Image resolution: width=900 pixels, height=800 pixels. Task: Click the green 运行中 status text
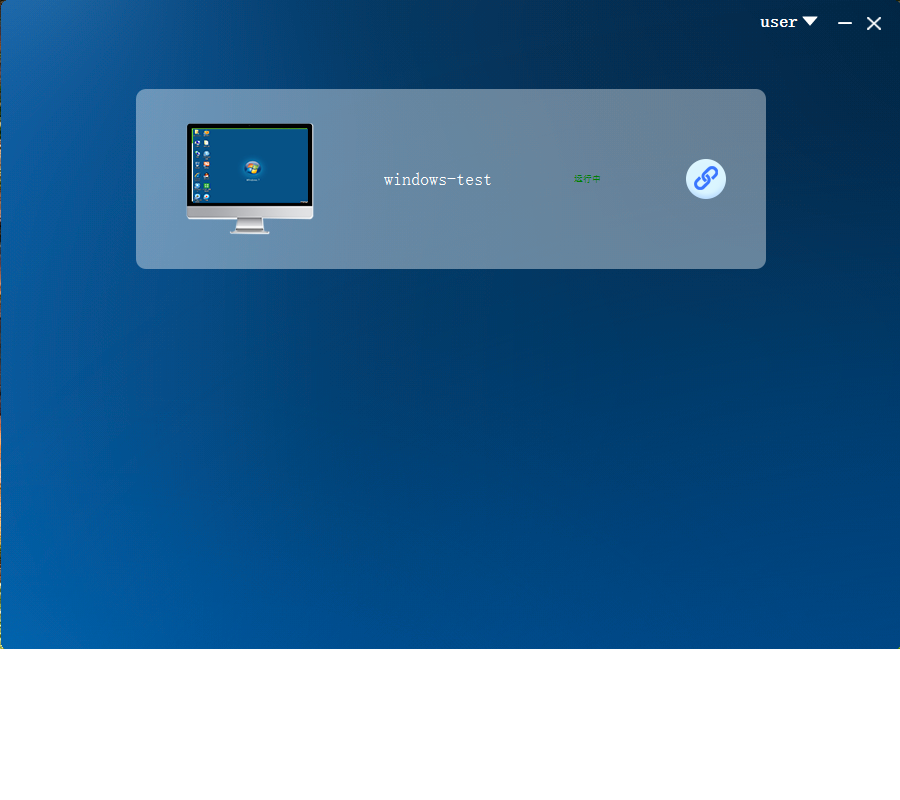click(x=587, y=179)
